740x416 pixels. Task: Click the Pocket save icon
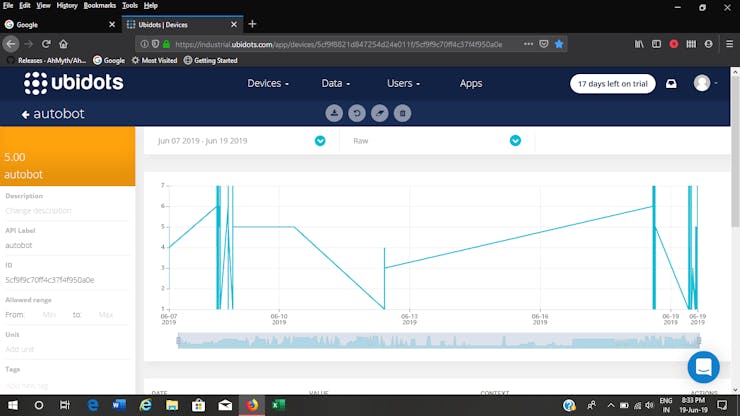pyautogui.click(x=544, y=44)
